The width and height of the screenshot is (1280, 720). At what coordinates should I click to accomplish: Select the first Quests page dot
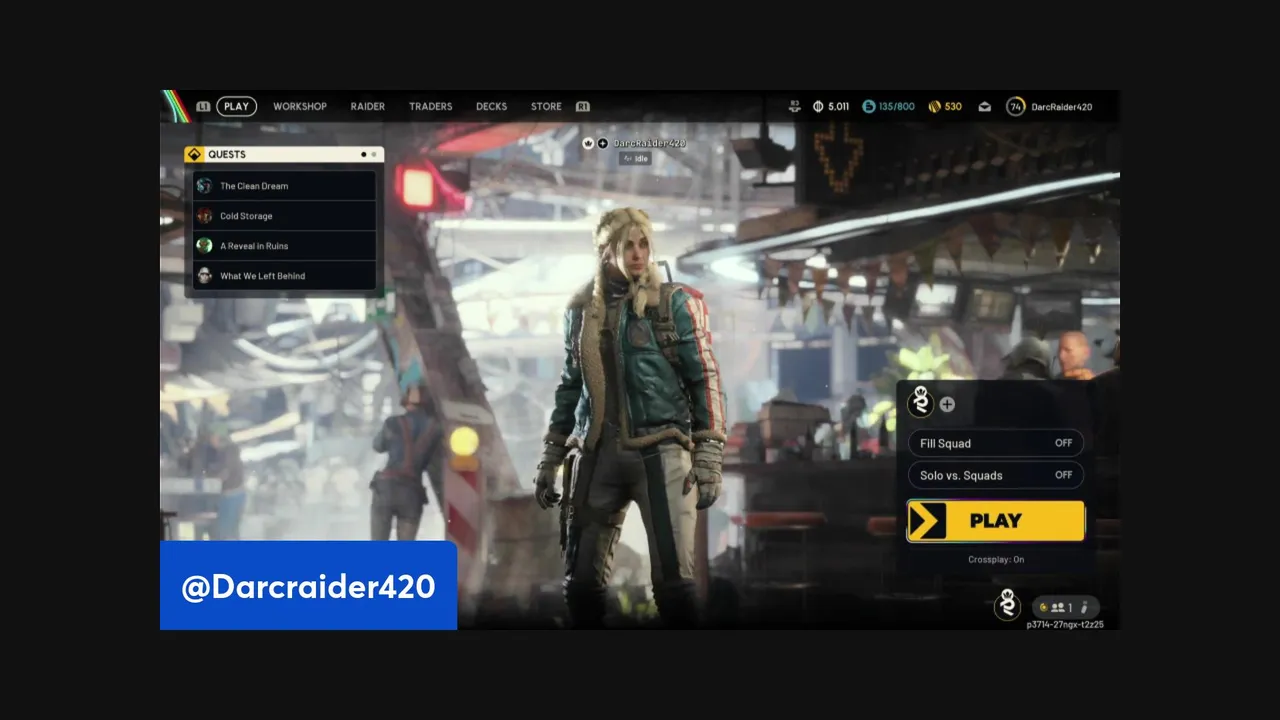click(364, 155)
